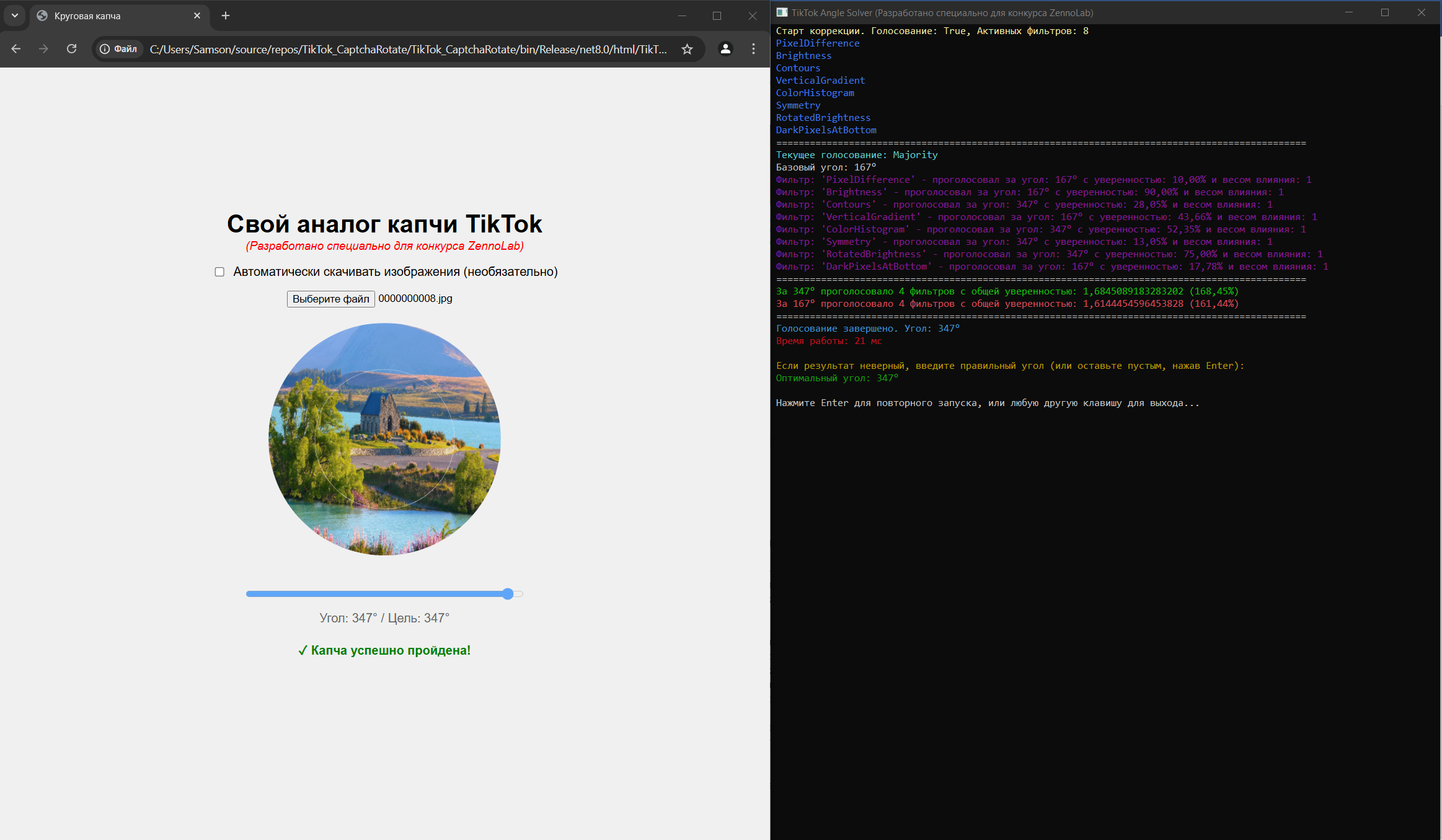Viewport: 1442px width, 840px height.
Task: Close the Круговая капча tab
Action: click(x=197, y=15)
